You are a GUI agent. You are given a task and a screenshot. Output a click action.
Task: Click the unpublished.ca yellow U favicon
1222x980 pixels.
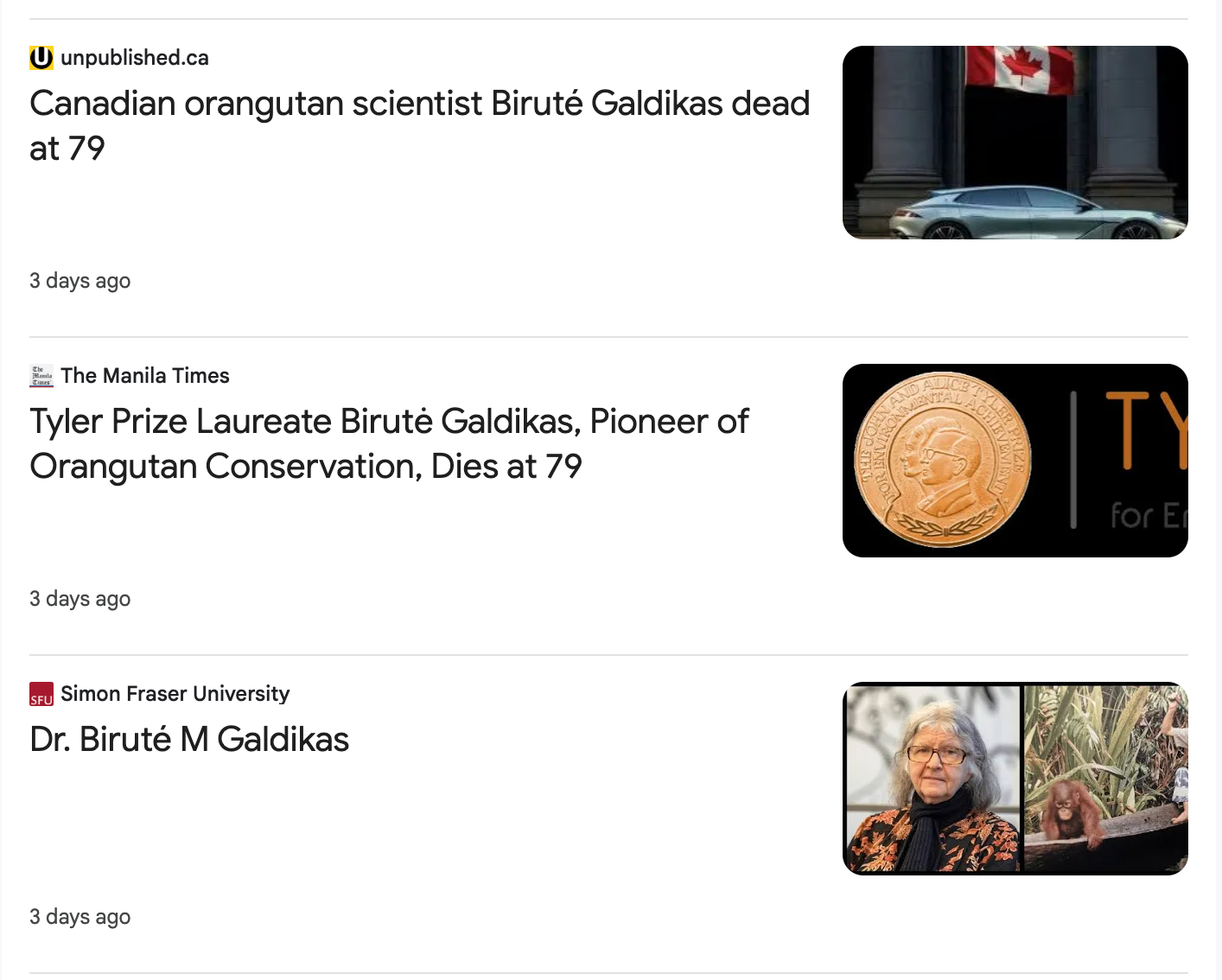[x=41, y=58]
